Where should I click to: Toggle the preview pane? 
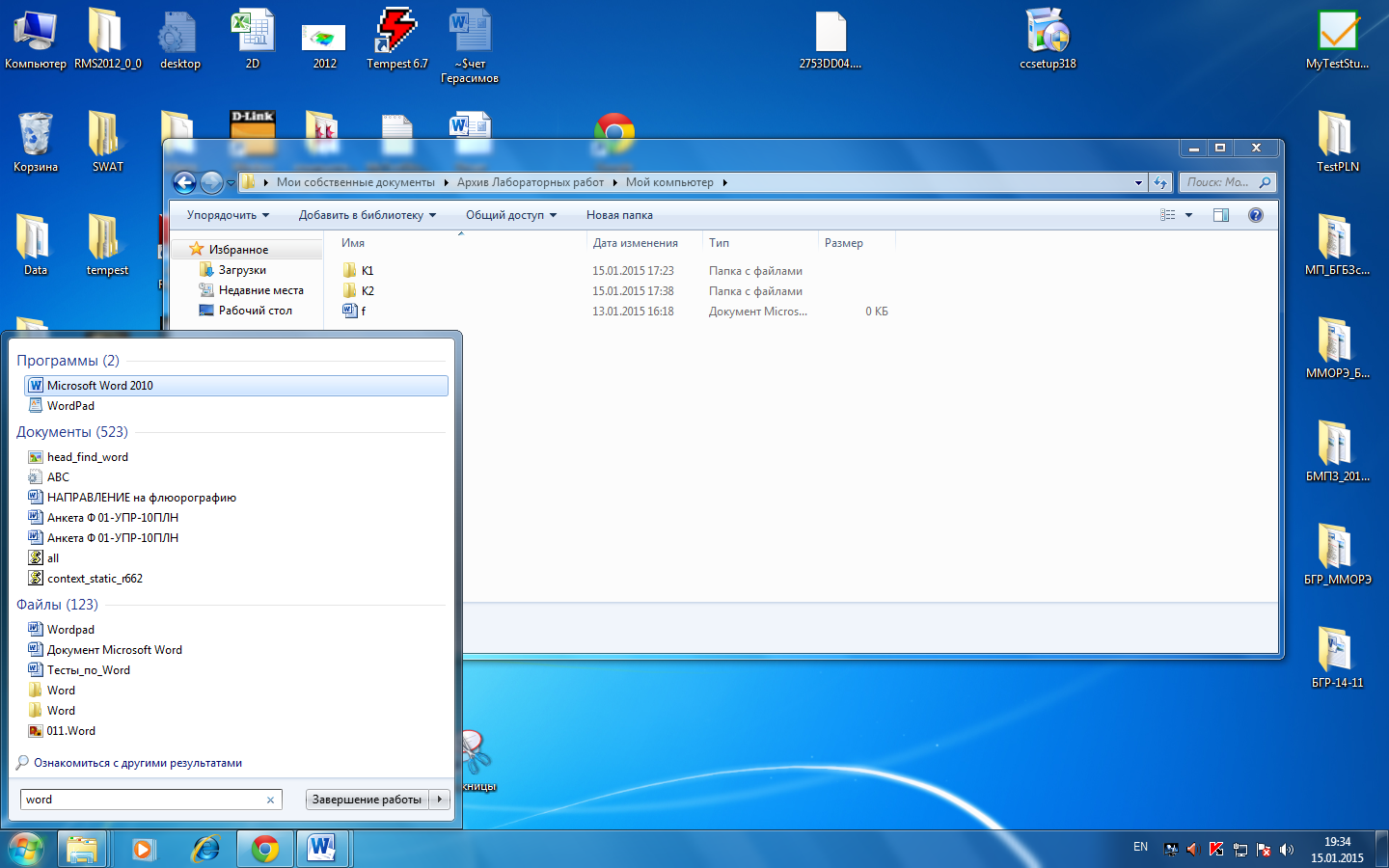click(x=1221, y=215)
